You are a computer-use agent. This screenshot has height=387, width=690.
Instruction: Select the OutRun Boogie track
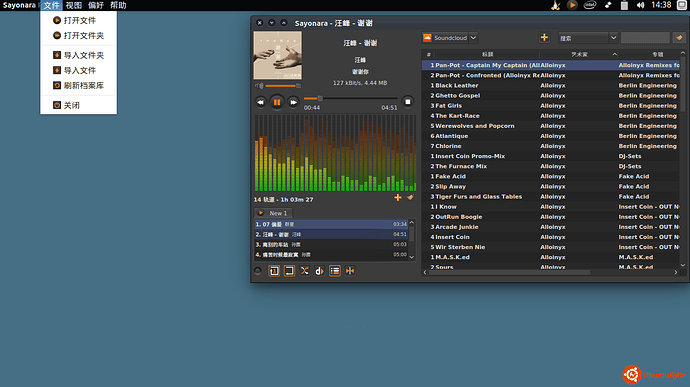click(551, 217)
